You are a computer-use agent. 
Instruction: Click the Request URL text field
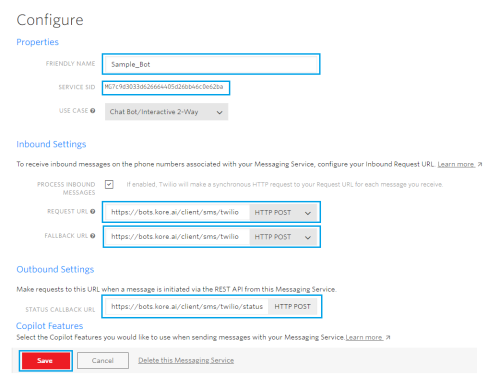[177, 212]
